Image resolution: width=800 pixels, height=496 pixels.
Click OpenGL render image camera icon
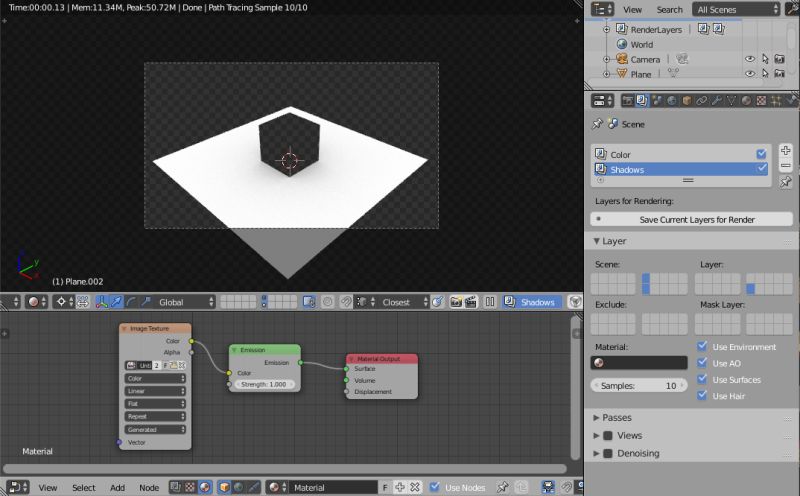pyautogui.click(x=456, y=302)
